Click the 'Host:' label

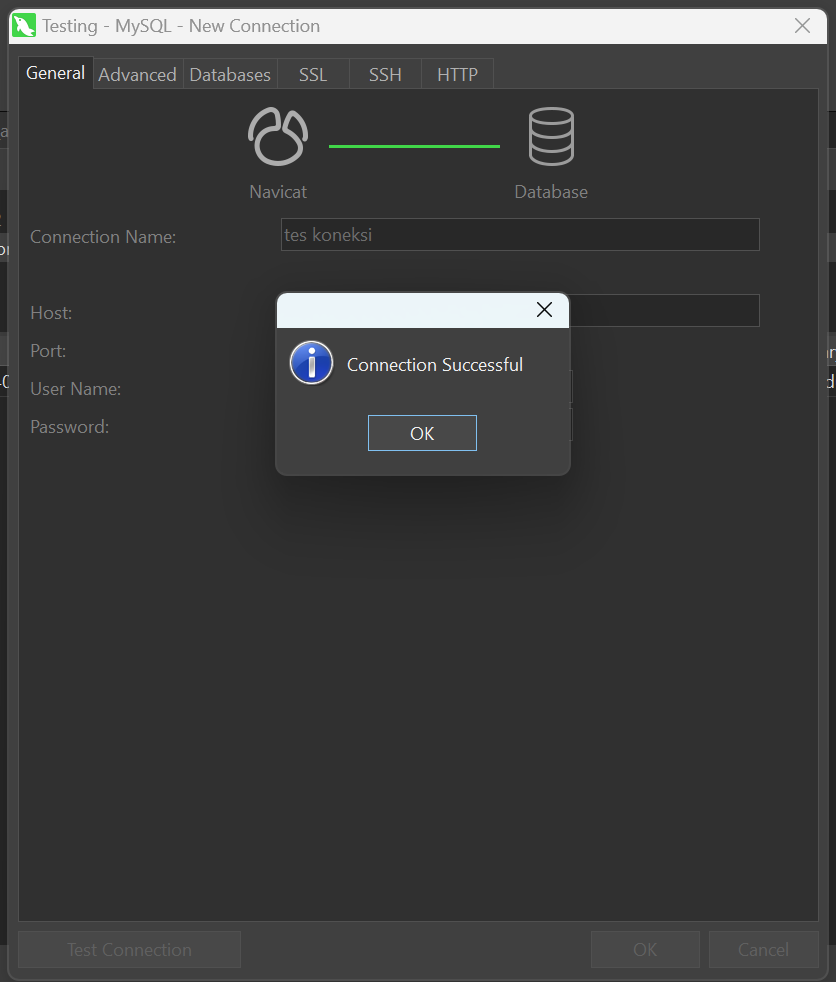click(x=51, y=313)
